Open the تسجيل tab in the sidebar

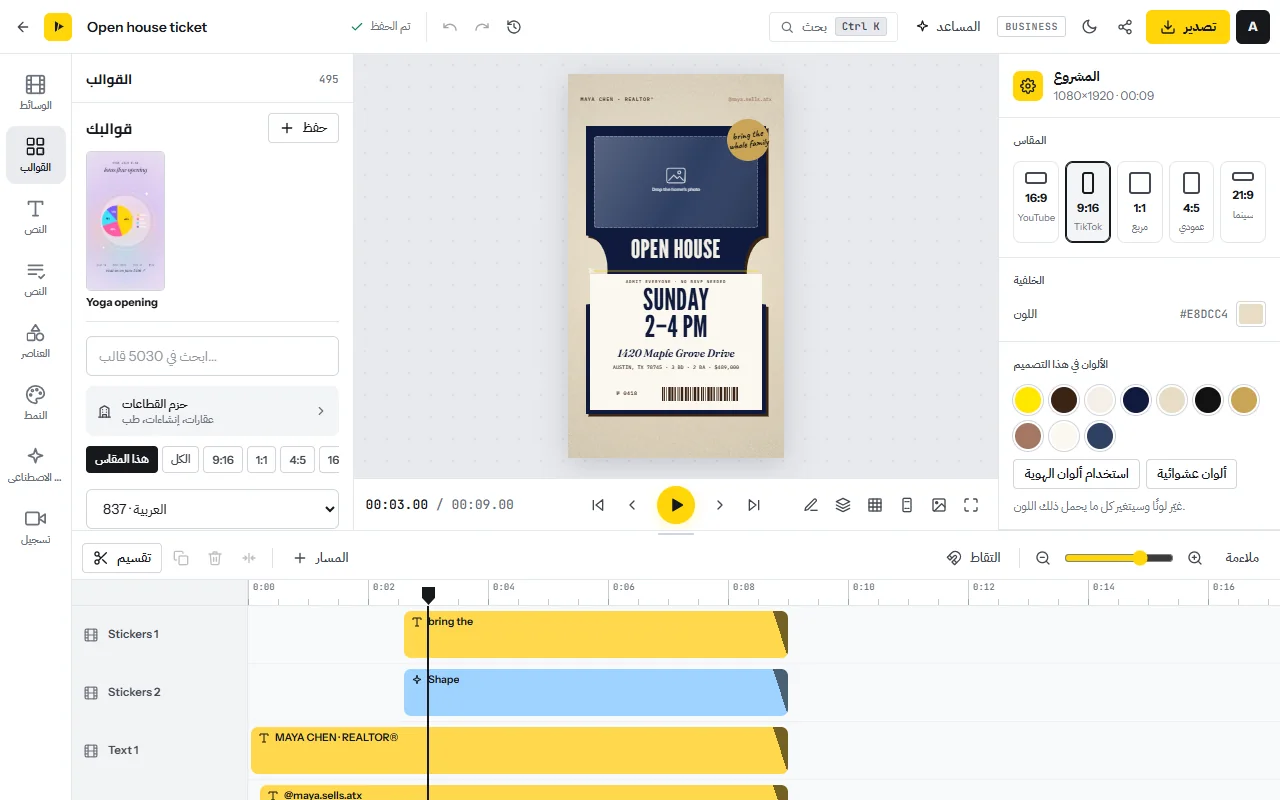pos(36,527)
